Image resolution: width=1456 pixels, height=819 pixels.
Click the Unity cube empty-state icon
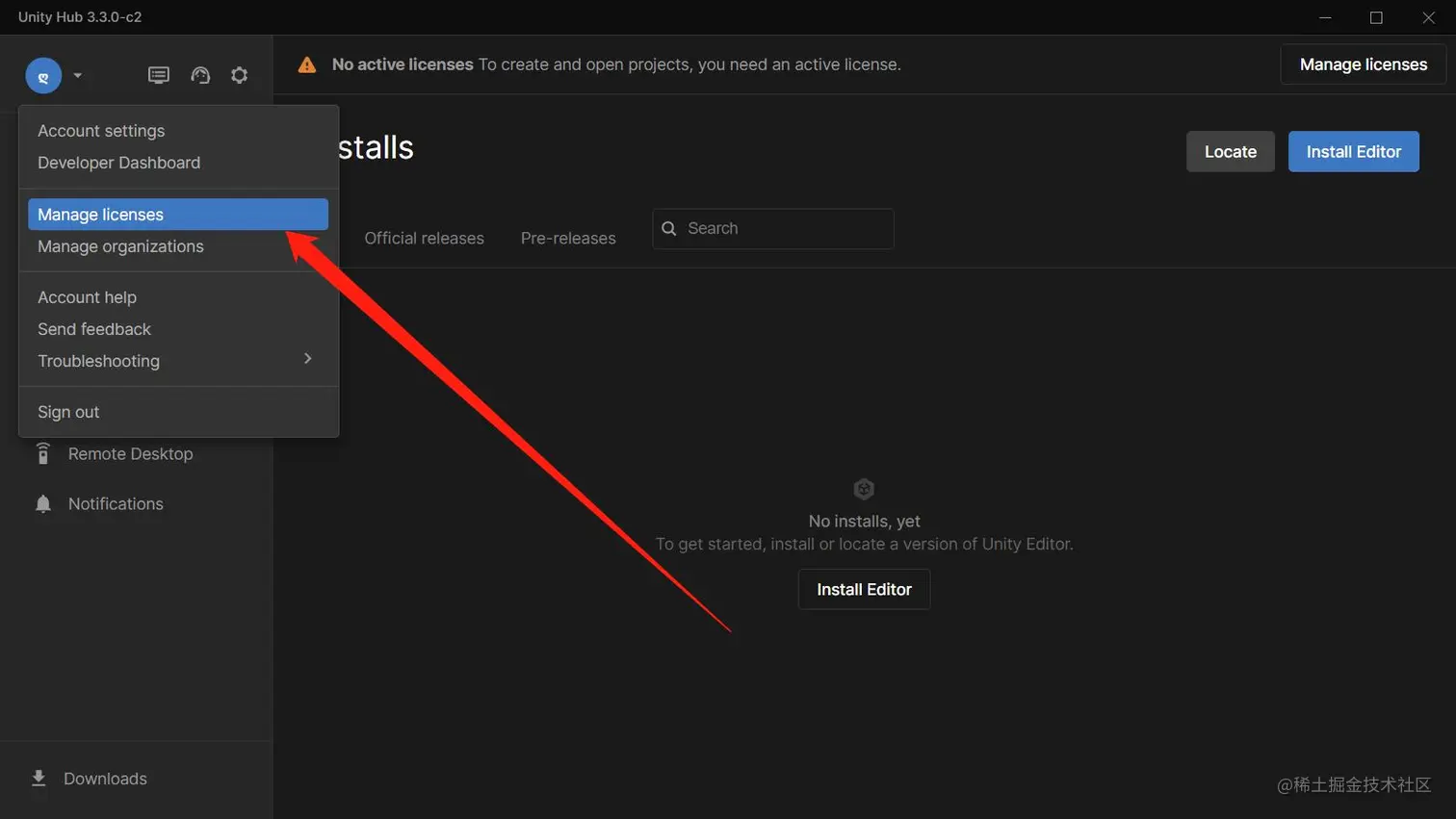864,489
